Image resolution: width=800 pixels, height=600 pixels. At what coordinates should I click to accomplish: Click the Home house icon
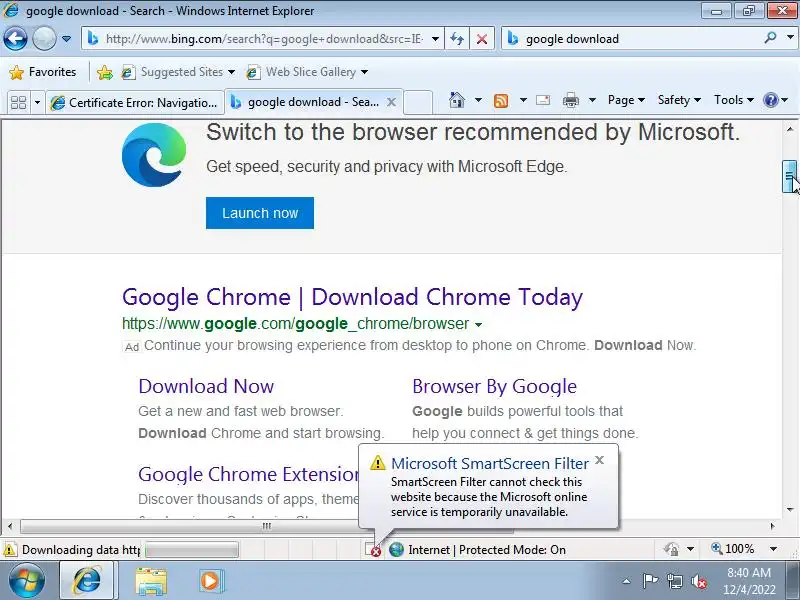point(457,100)
